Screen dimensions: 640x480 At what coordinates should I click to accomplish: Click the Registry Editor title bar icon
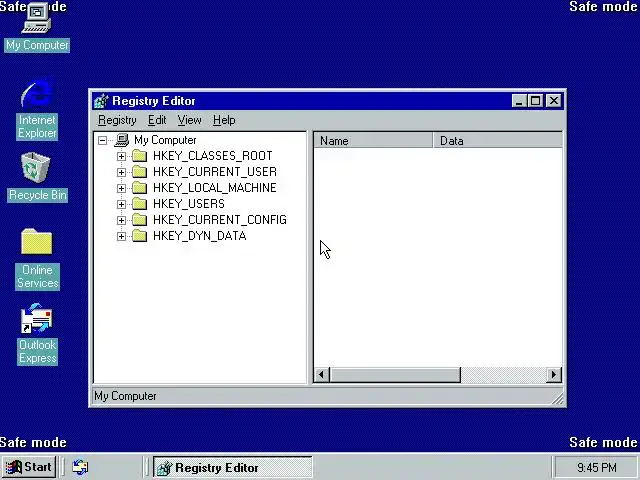click(101, 101)
